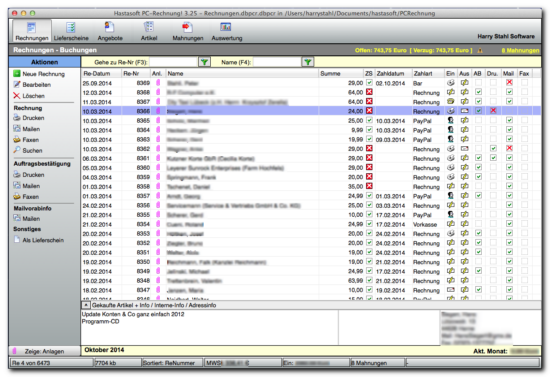Viewport: 550px width, 377px height.
Task: Toggle Mail checkbox for invoice 8367
Action: (x=509, y=101)
